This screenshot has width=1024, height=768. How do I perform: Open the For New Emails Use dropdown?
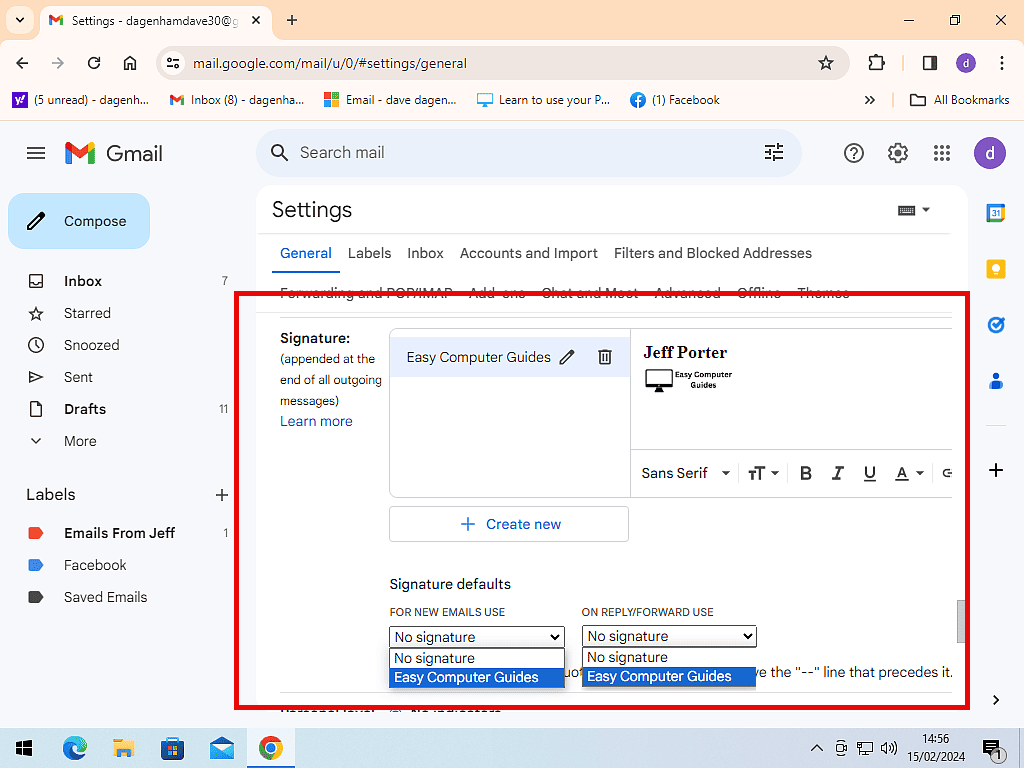[x=477, y=637]
